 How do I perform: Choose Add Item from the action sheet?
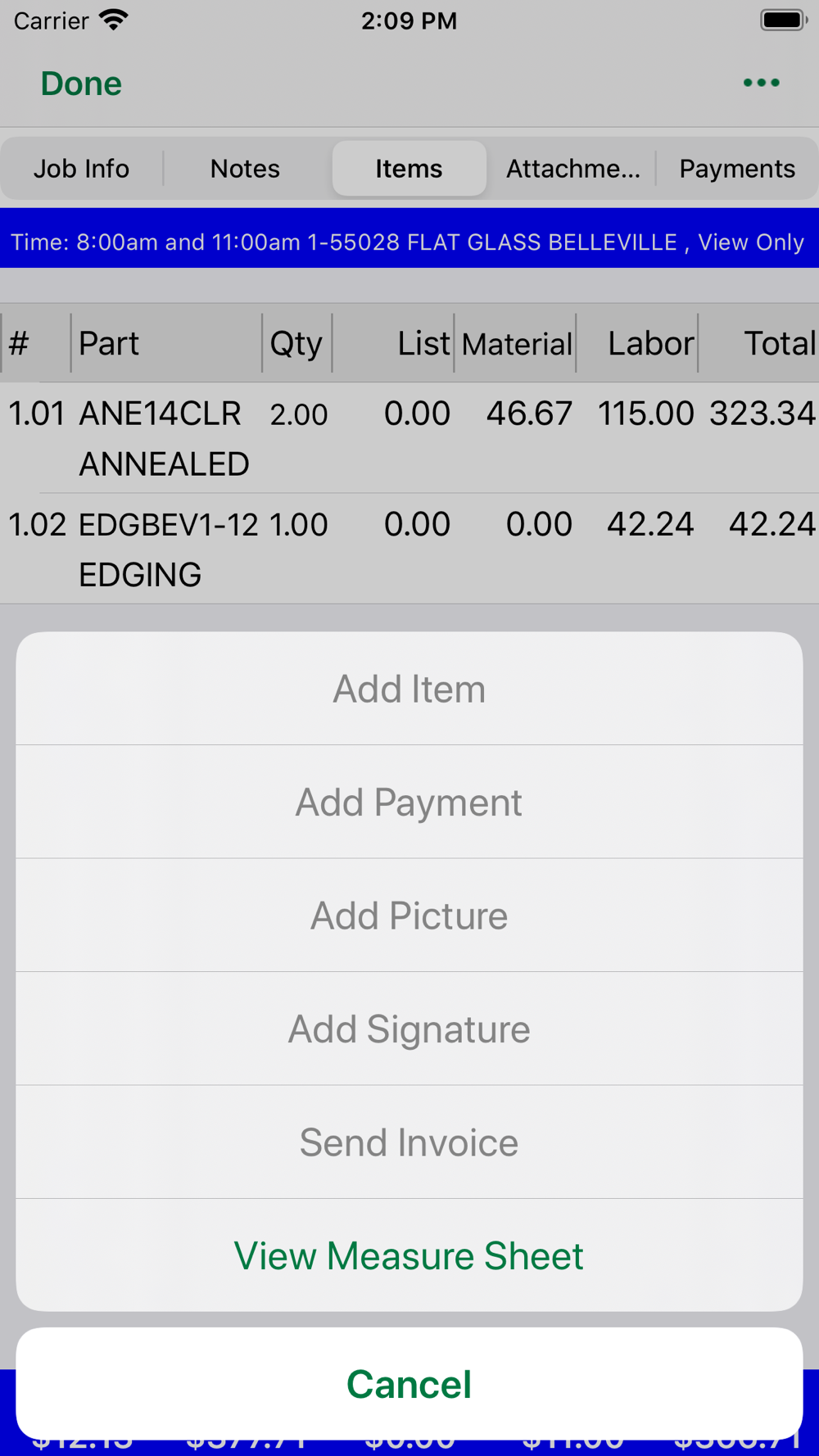point(409,689)
